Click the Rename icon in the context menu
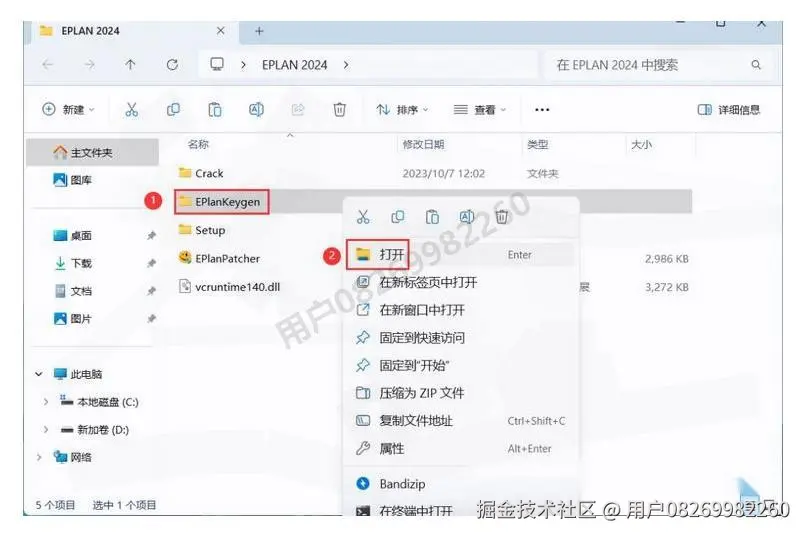 467,217
